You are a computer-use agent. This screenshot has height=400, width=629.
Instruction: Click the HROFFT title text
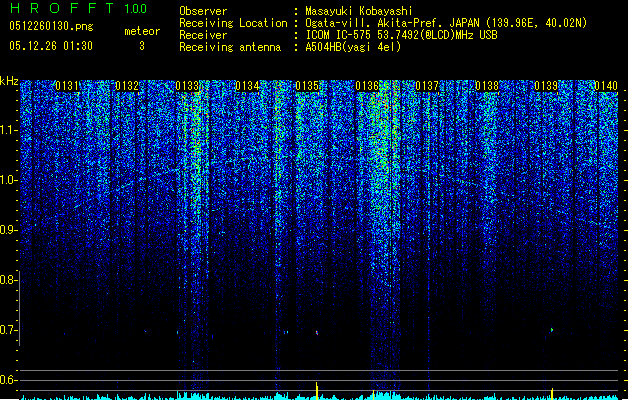click(x=62, y=8)
